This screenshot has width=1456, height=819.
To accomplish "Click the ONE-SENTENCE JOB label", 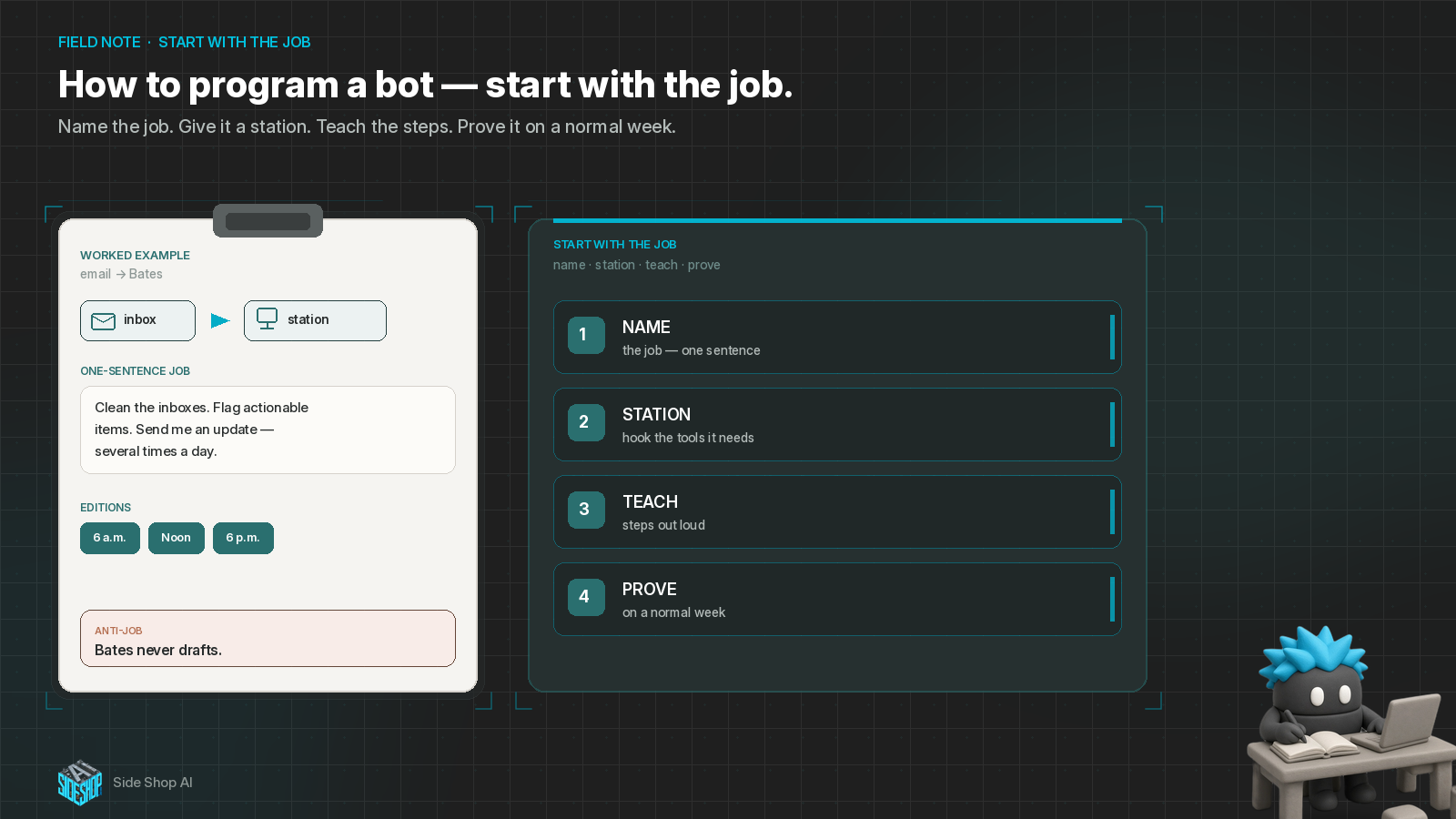I will [x=135, y=371].
